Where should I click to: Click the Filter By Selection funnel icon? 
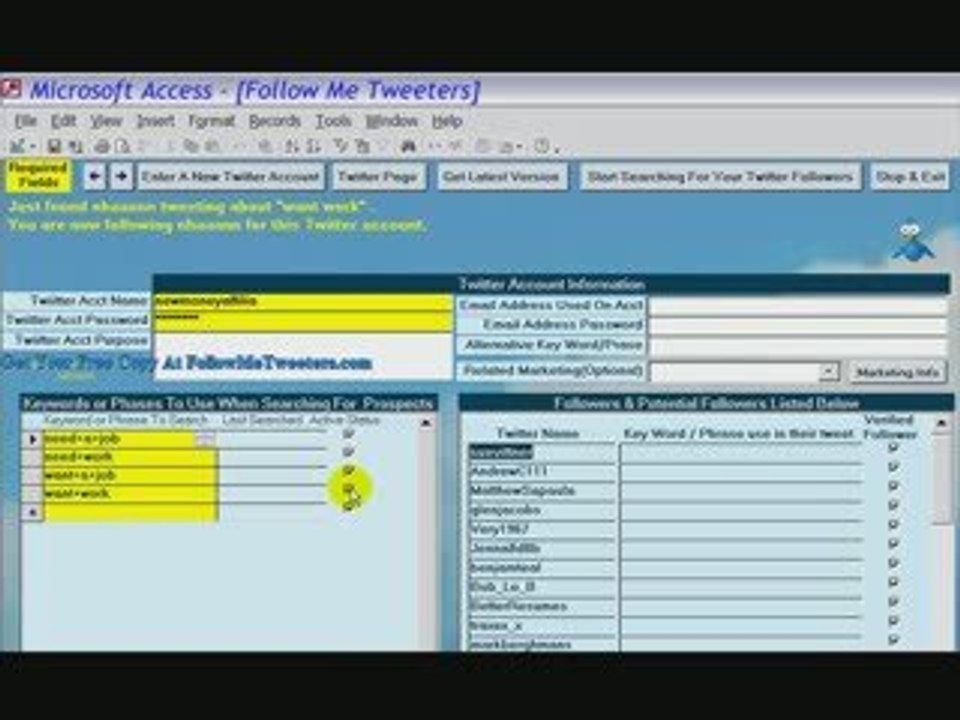(341, 146)
